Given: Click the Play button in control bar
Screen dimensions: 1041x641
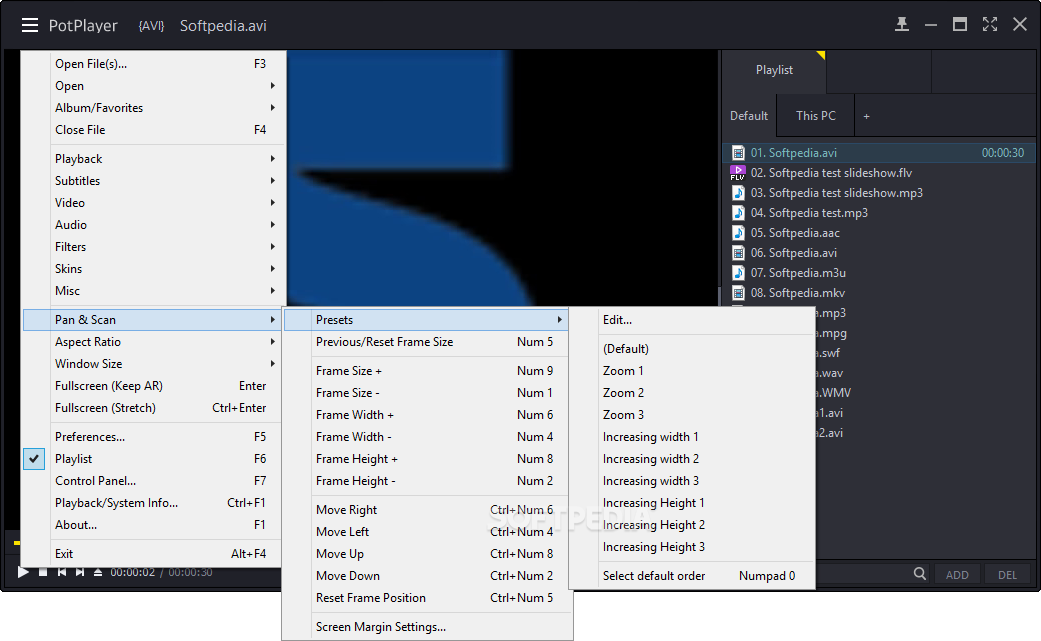Looking at the screenshot, I should tap(23, 572).
